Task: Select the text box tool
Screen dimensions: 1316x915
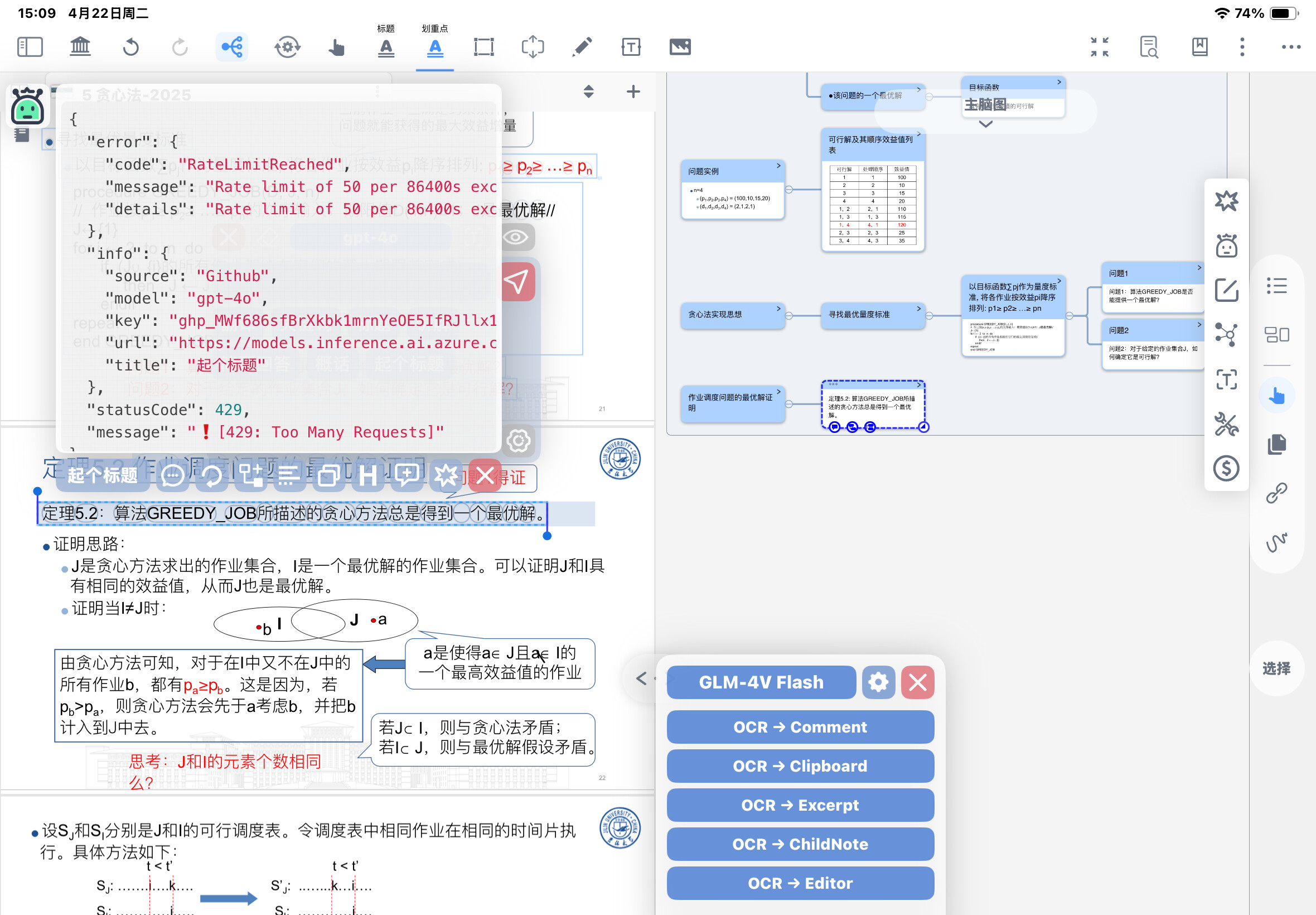Action: (631, 46)
